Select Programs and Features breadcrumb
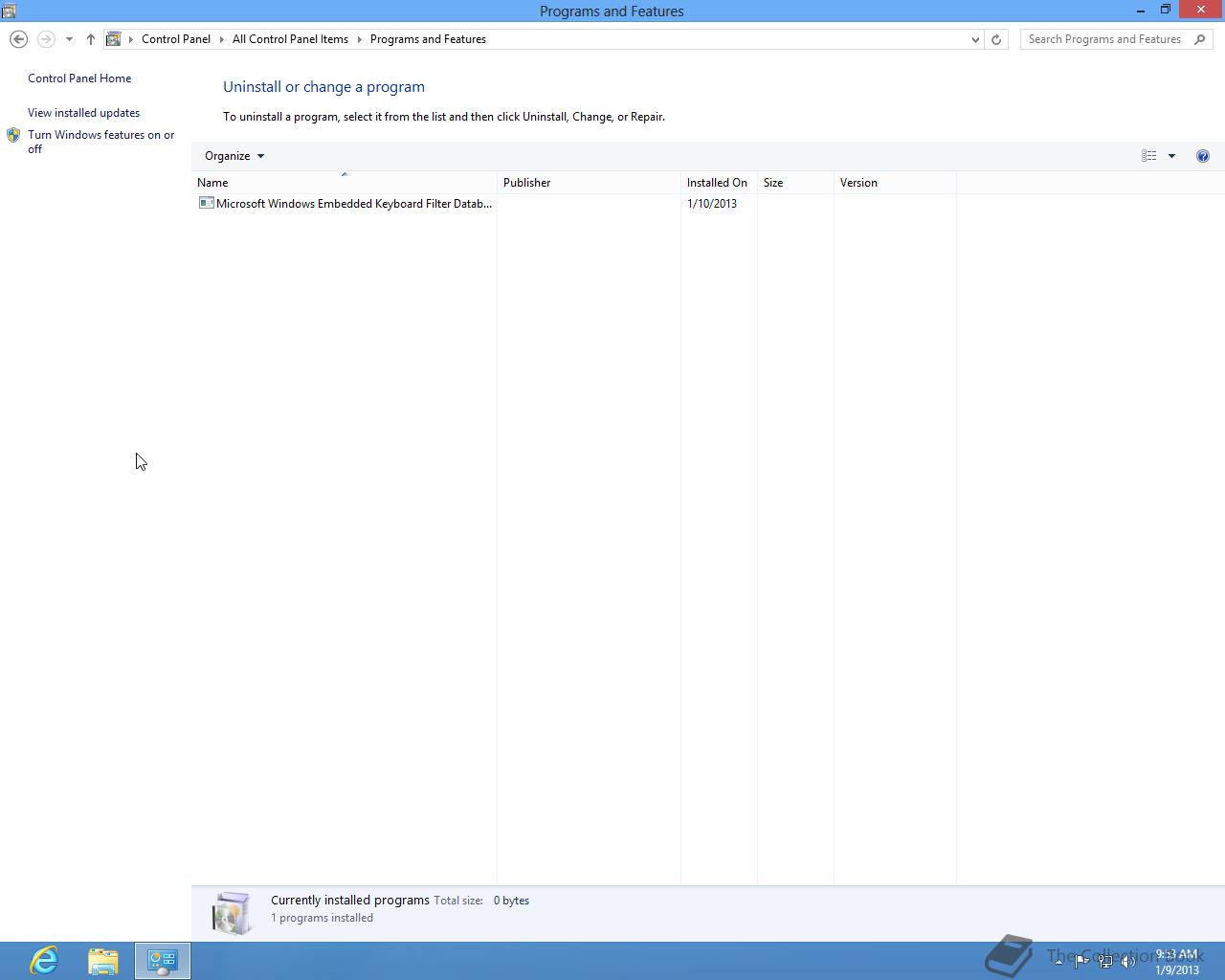Viewport: 1225px width, 980px height. coord(428,39)
